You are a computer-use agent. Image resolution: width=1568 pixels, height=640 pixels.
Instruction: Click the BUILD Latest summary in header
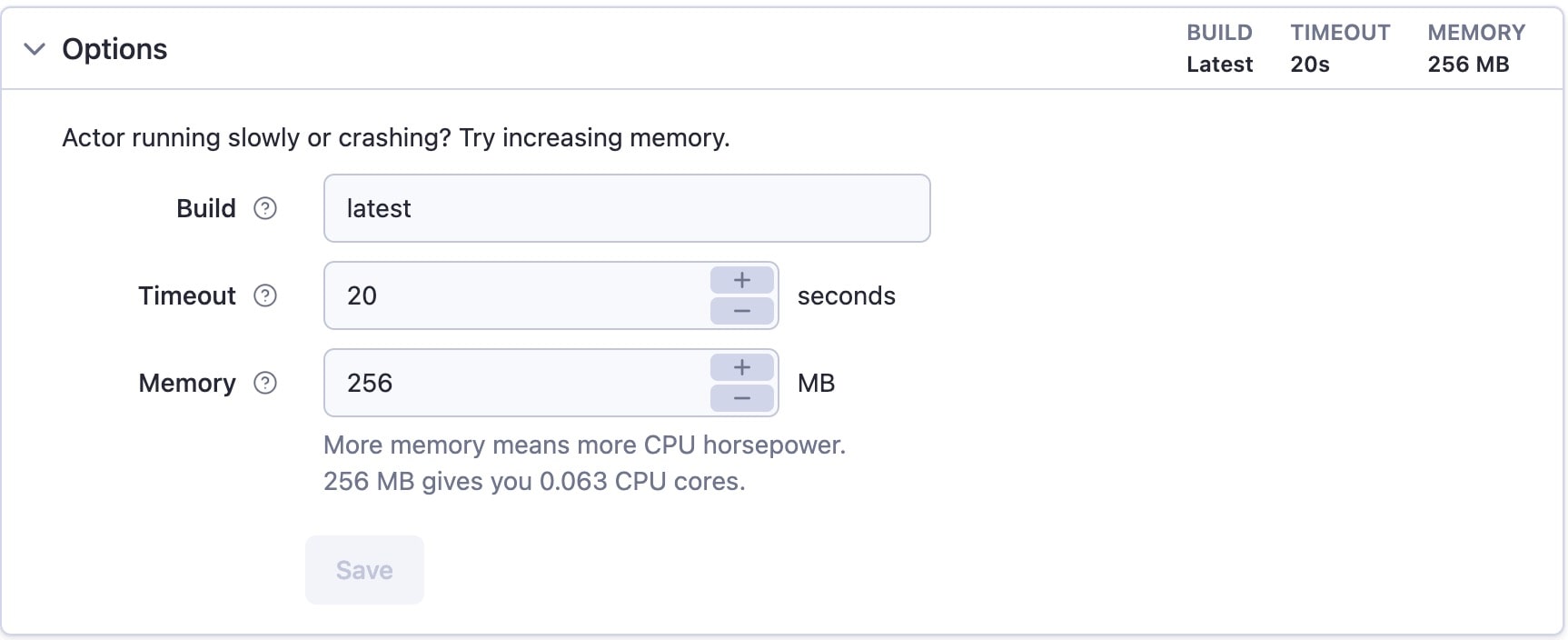[1219, 49]
